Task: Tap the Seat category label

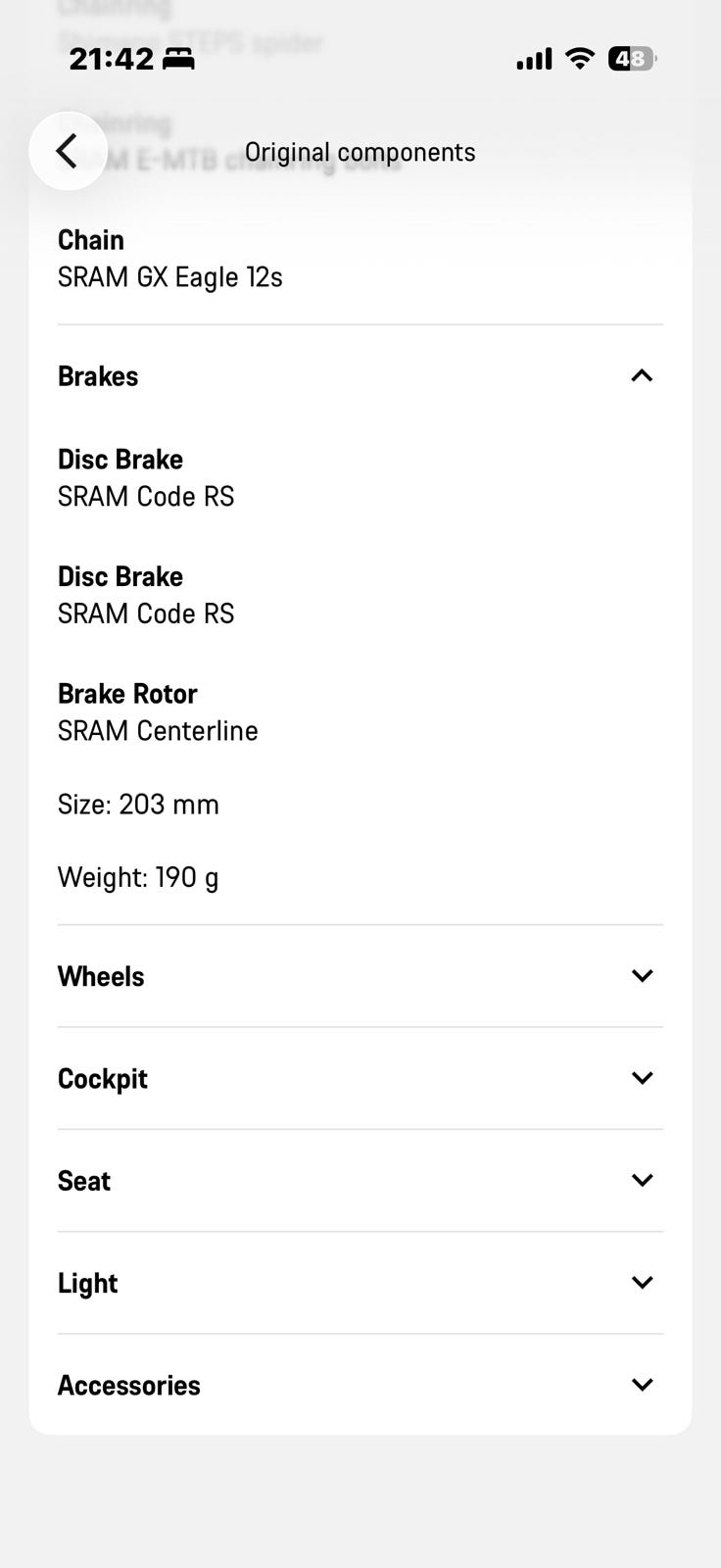Action: (84, 1181)
